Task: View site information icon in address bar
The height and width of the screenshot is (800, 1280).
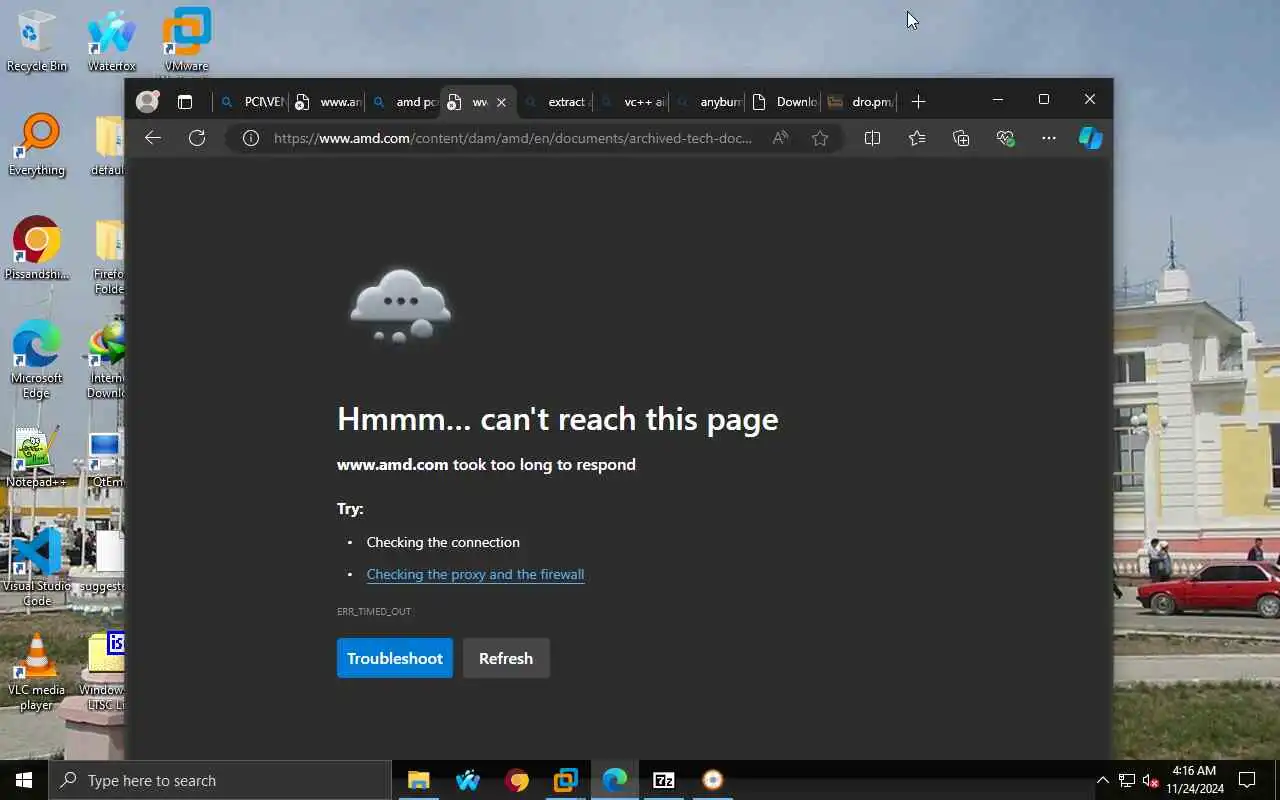Action: click(x=251, y=138)
